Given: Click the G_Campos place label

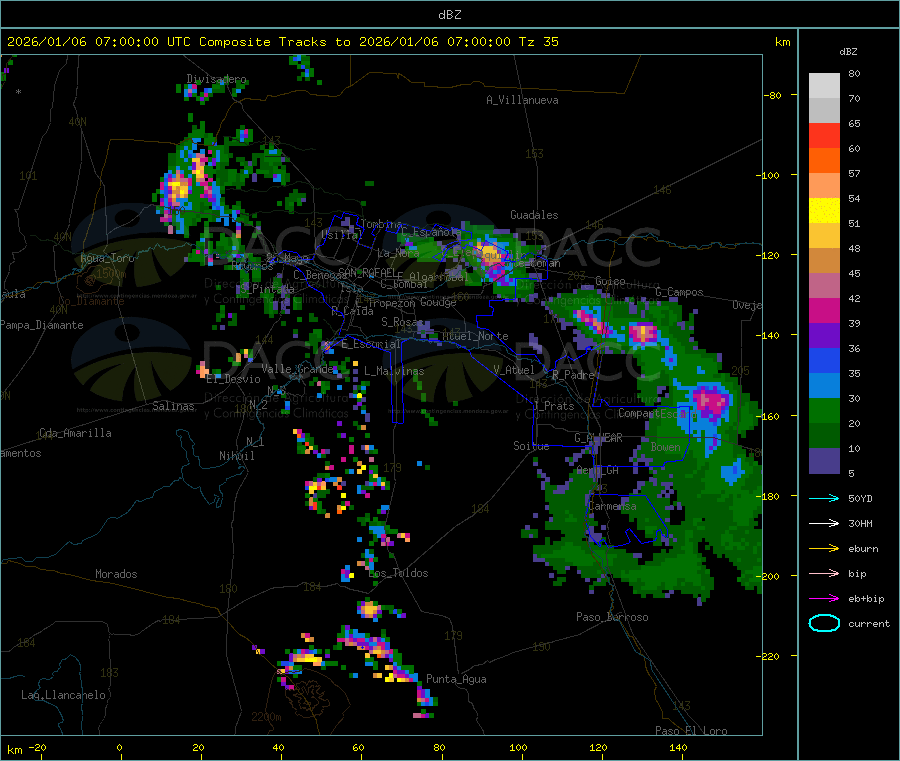Looking at the screenshot, I should coord(680,292).
